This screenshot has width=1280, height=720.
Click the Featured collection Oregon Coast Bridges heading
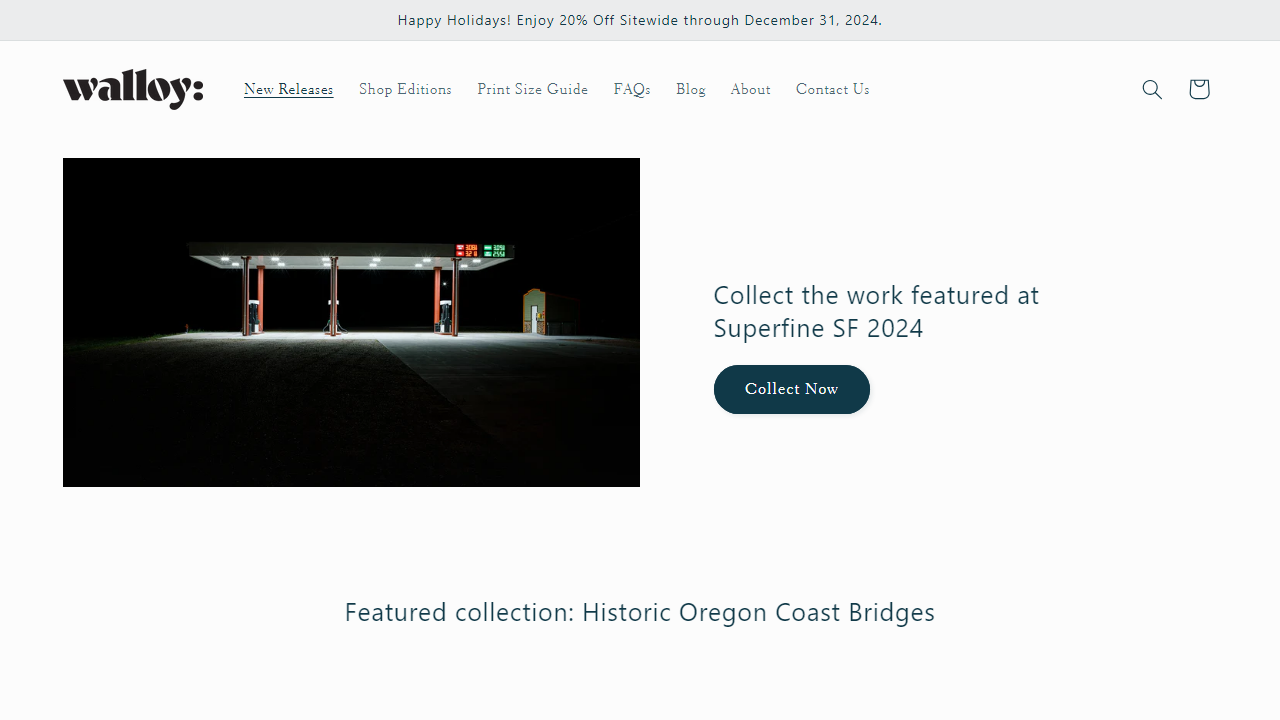click(x=640, y=612)
